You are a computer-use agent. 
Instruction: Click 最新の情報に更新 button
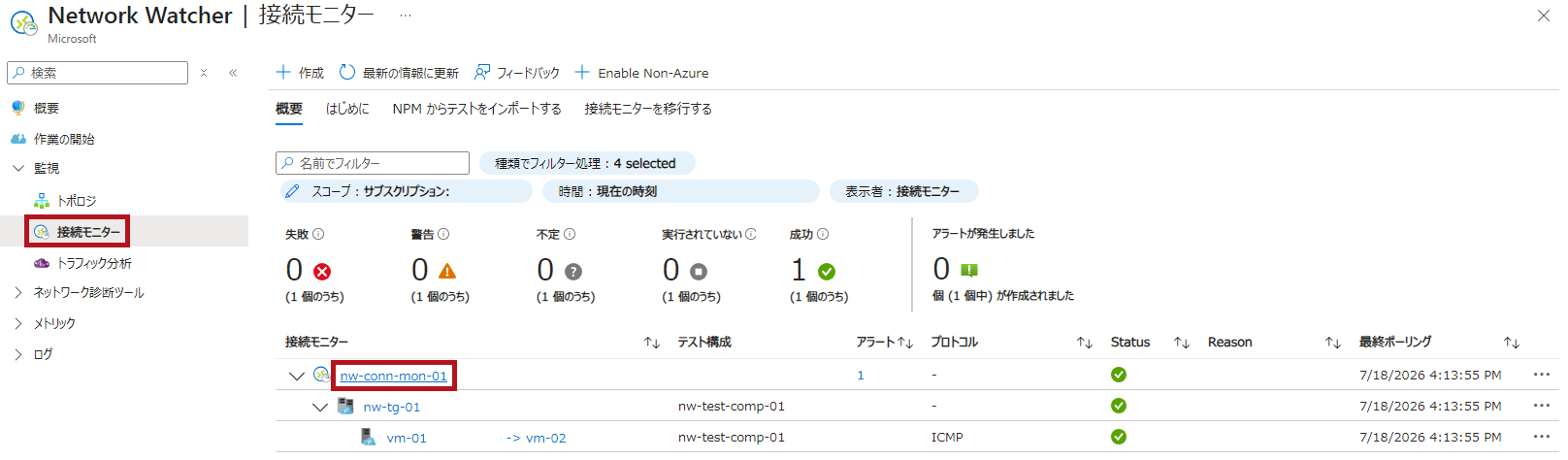point(399,73)
